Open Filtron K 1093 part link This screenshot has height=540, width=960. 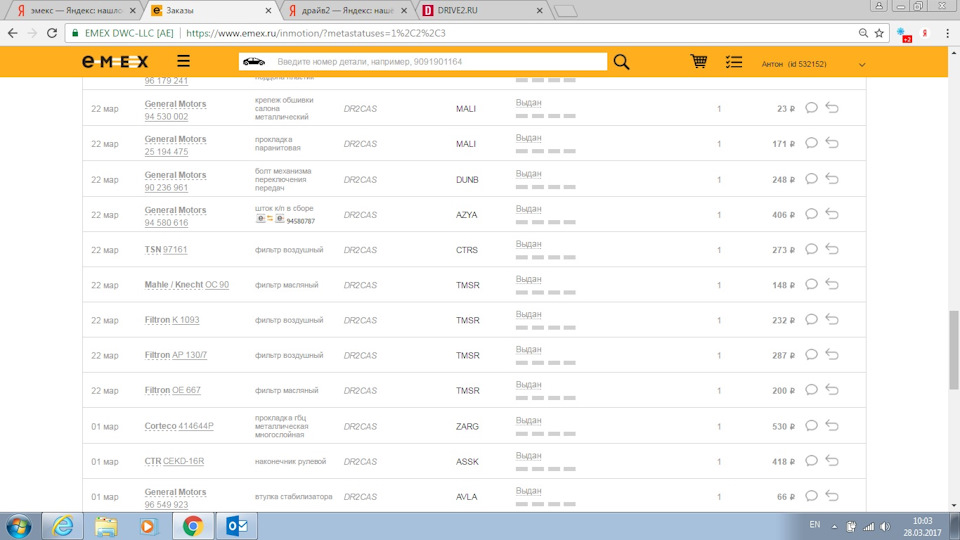172,320
